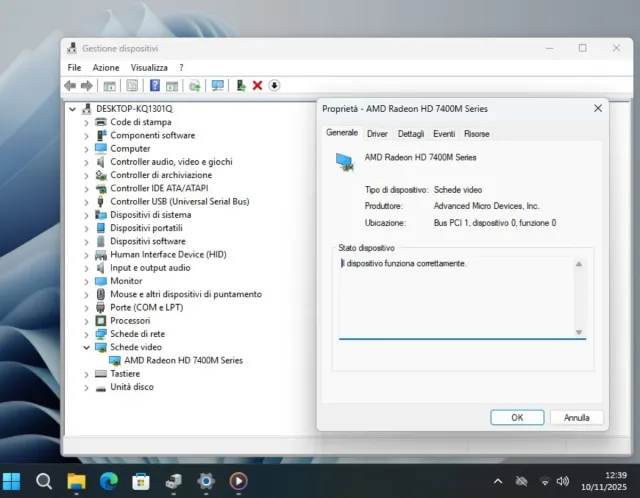Click the back arrow in toolbar
The image size is (640, 498).
coord(70,86)
